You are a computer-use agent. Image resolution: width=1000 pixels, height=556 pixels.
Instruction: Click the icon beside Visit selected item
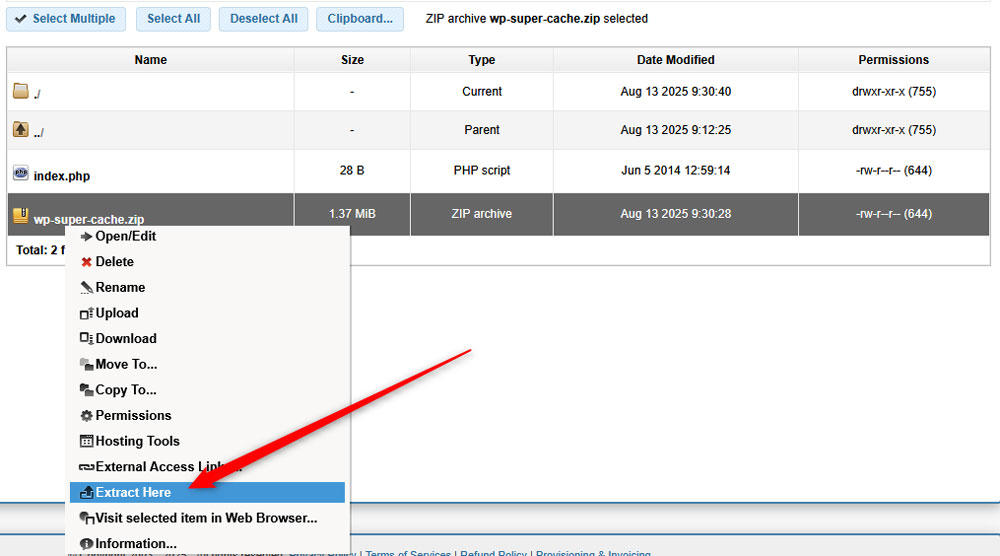(x=87, y=518)
